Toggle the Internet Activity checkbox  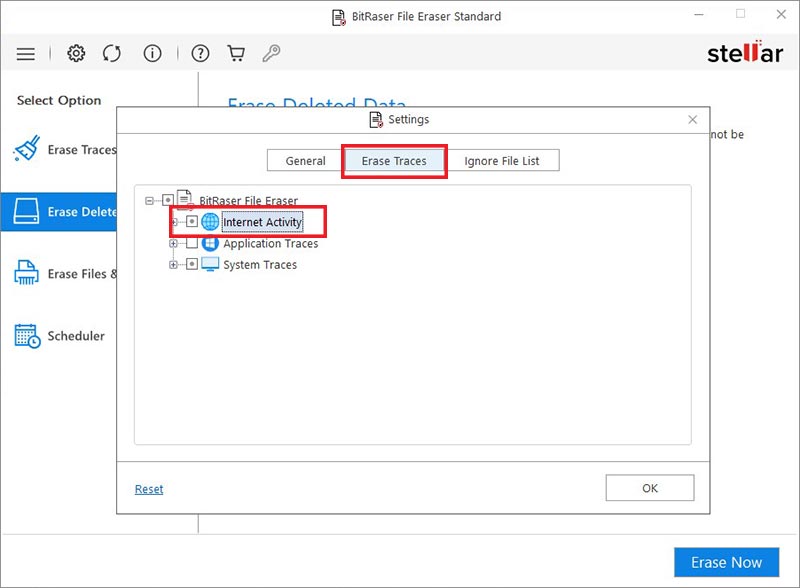point(192,222)
